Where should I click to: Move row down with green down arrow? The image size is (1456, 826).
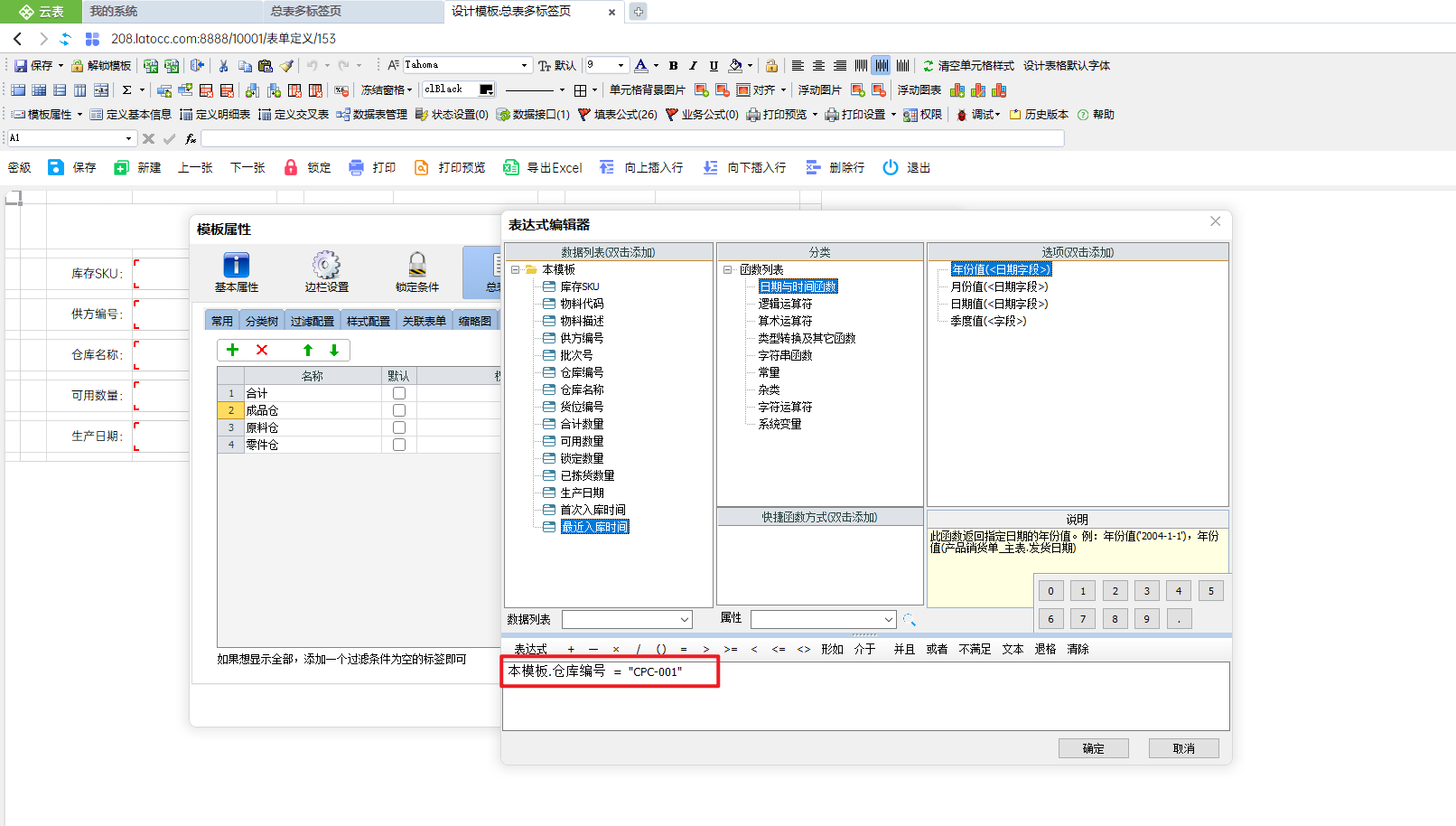point(334,350)
